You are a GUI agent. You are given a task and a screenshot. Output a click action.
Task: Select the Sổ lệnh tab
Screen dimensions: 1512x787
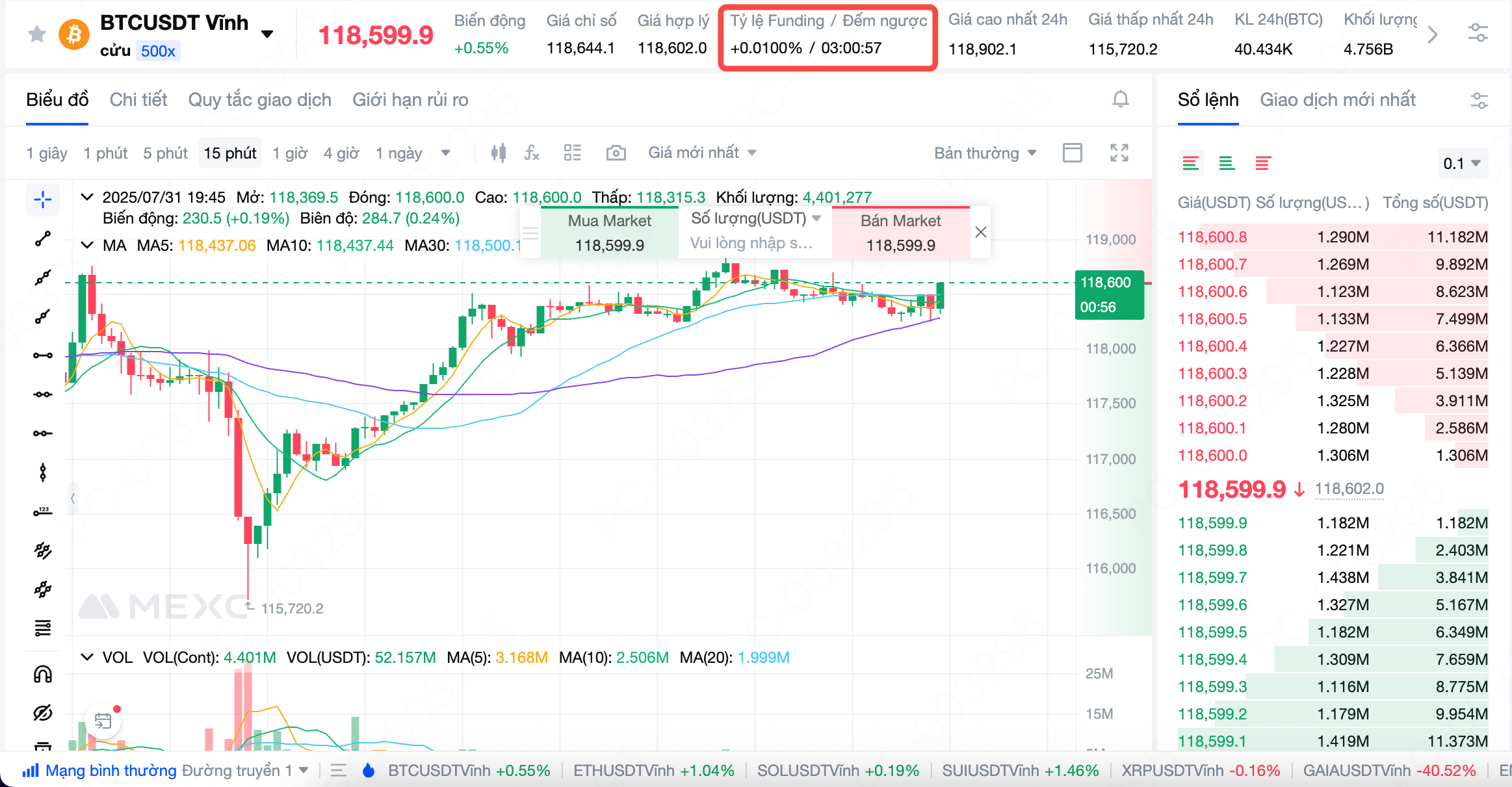click(1208, 99)
